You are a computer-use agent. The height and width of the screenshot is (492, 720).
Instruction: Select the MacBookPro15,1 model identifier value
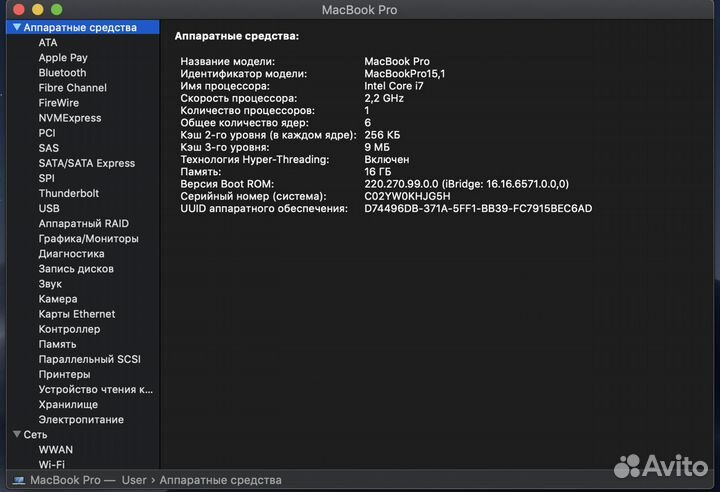click(x=405, y=74)
